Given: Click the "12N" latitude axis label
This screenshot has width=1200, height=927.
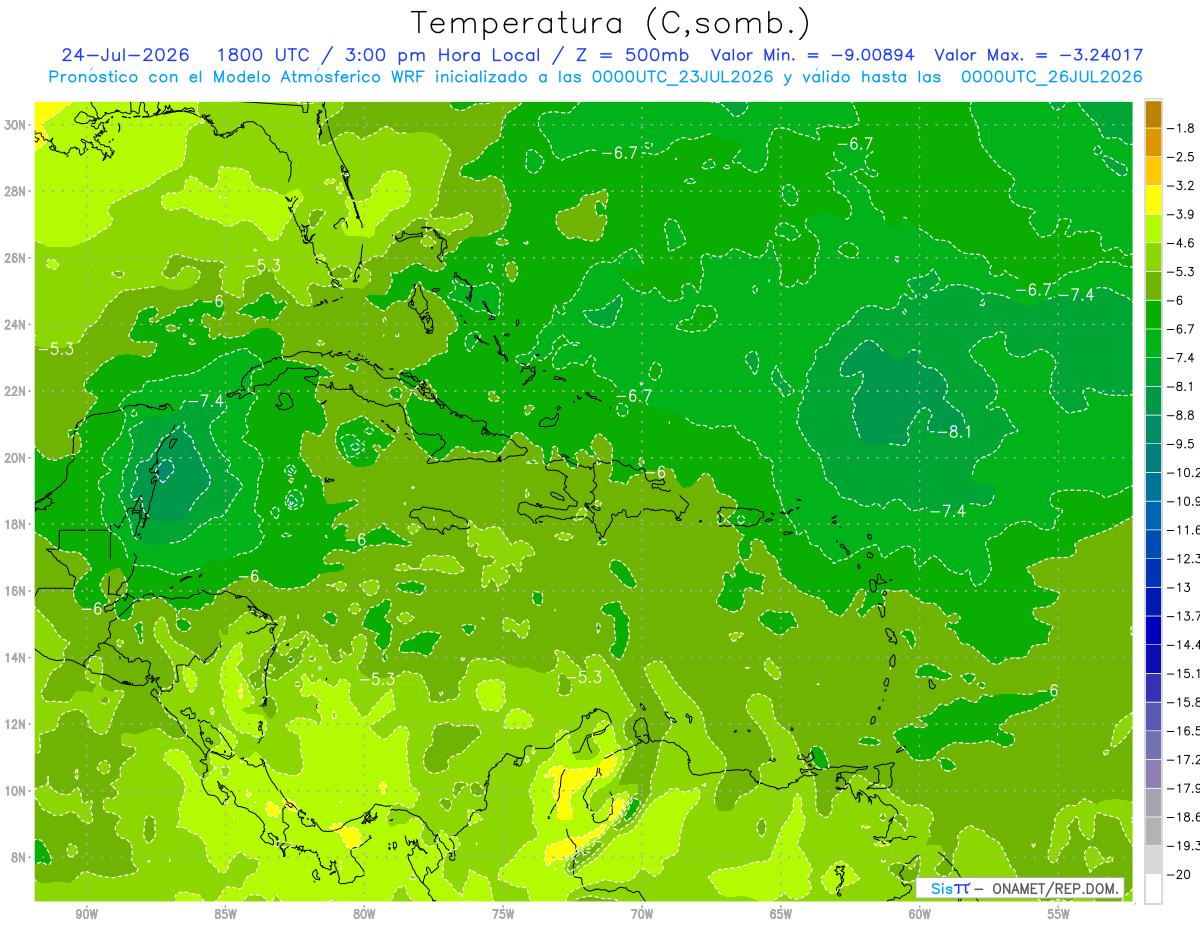Looking at the screenshot, I should (17, 724).
